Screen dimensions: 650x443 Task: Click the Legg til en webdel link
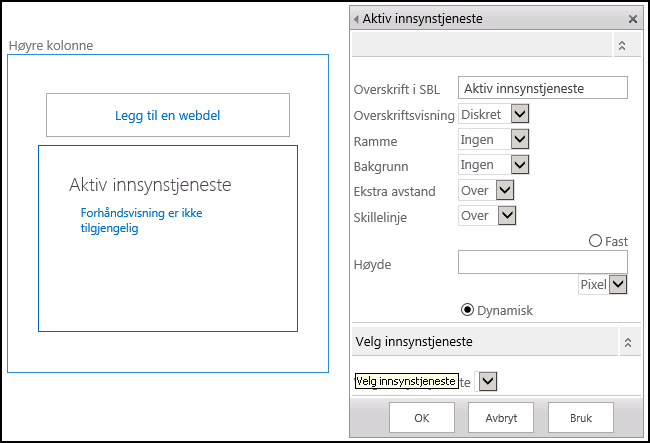pos(167,115)
